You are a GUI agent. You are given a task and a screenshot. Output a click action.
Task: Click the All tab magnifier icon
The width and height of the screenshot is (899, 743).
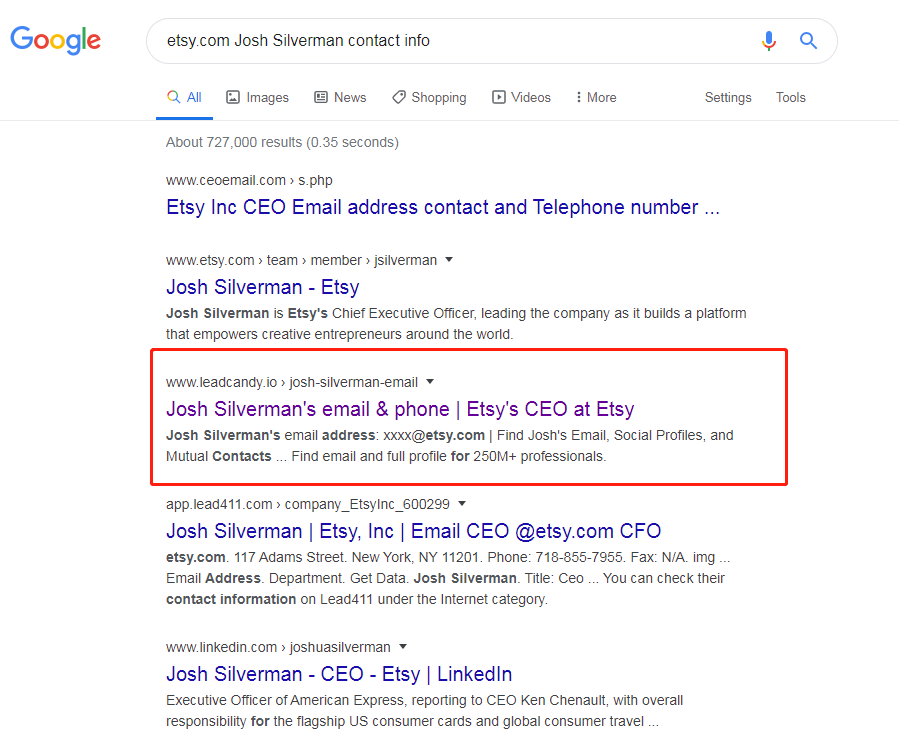tap(173, 97)
